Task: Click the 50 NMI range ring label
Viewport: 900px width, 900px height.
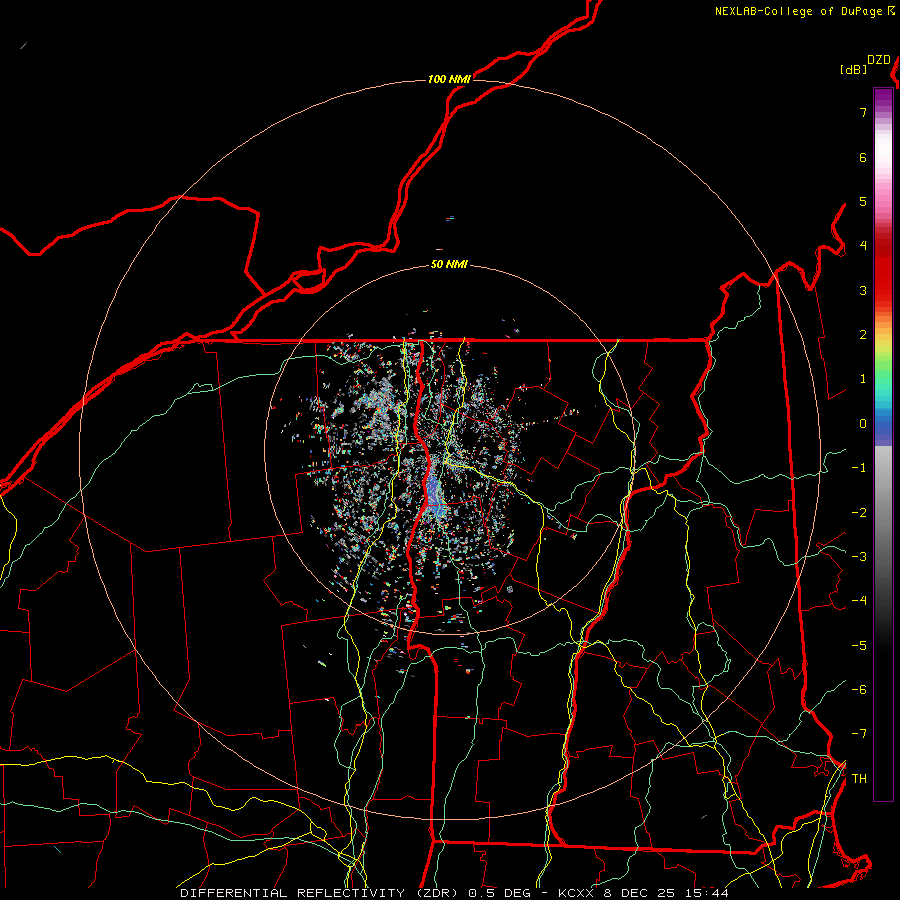Action: [x=449, y=264]
